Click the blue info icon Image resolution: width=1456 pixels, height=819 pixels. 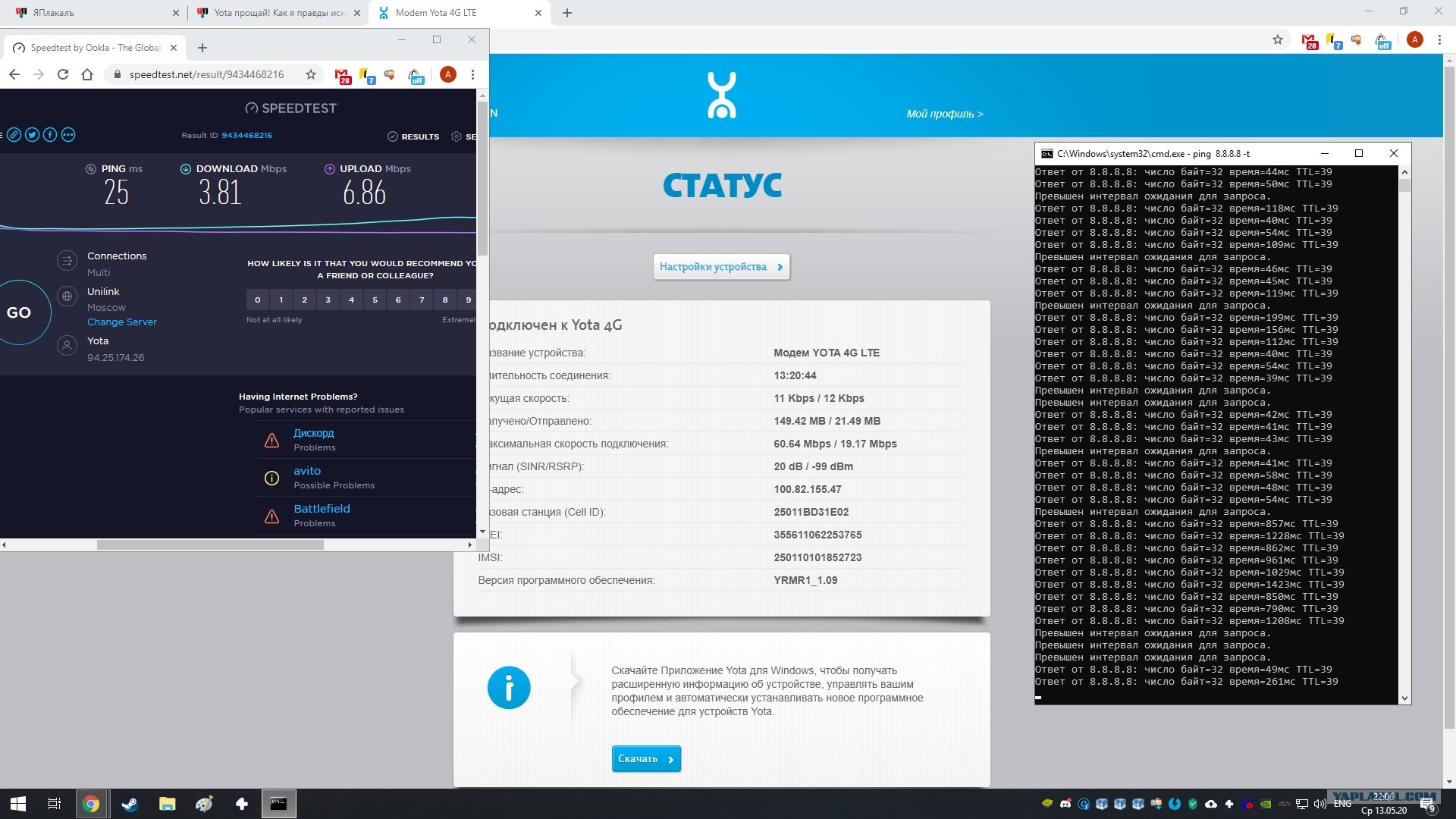tap(509, 688)
